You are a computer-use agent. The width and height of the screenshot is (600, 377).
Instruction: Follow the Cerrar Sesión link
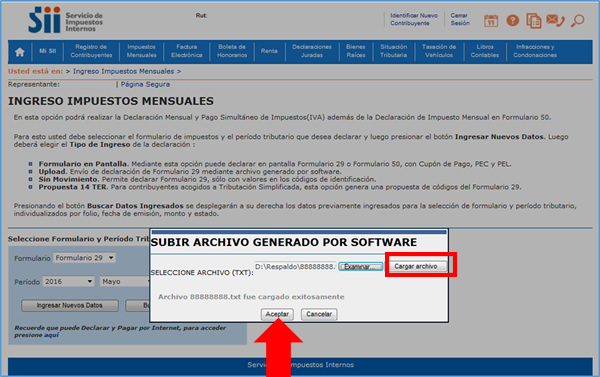coord(460,19)
